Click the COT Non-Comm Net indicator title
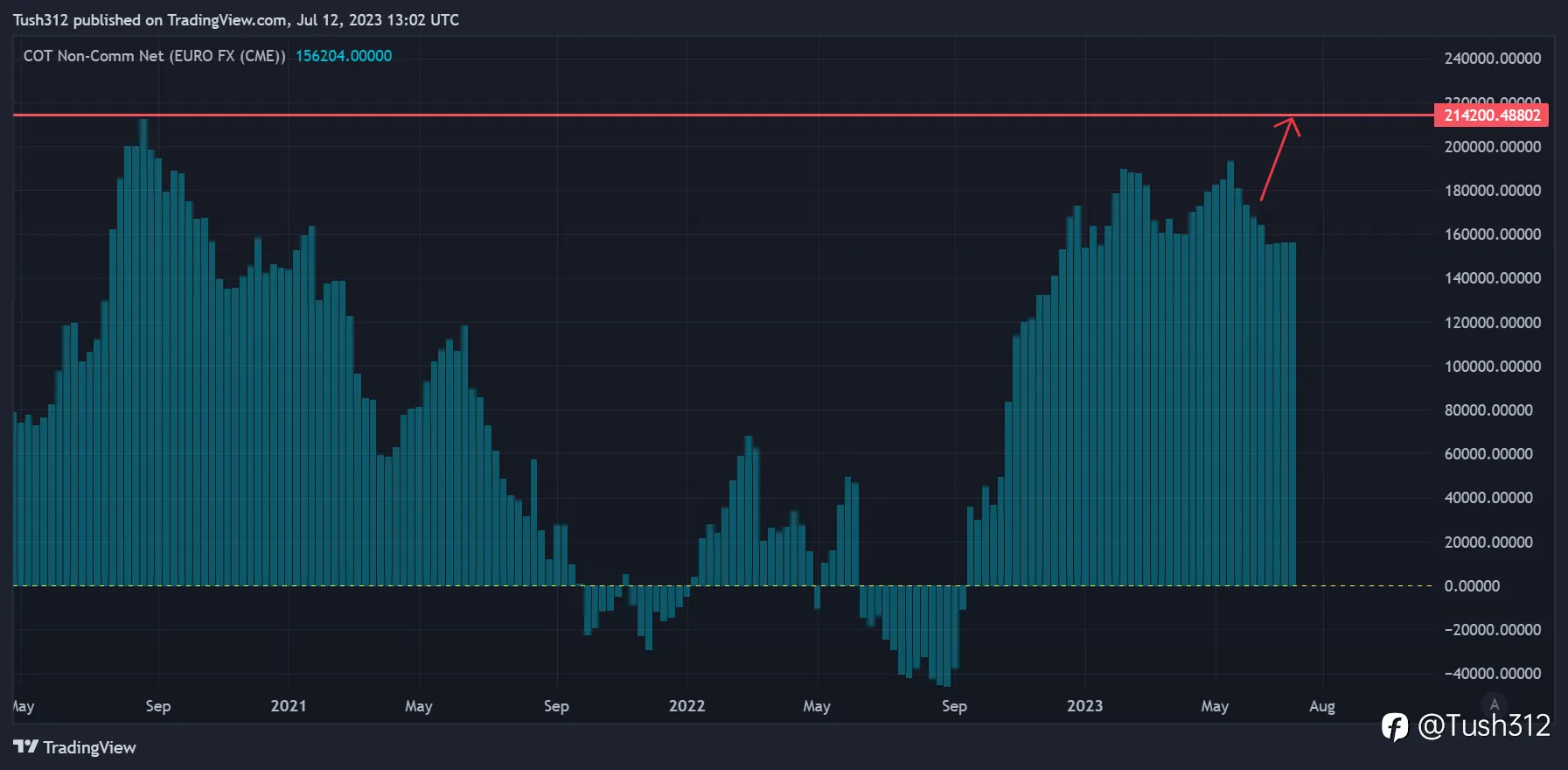Image resolution: width=1568 pixels, height=770 pixels. [155, 56]
